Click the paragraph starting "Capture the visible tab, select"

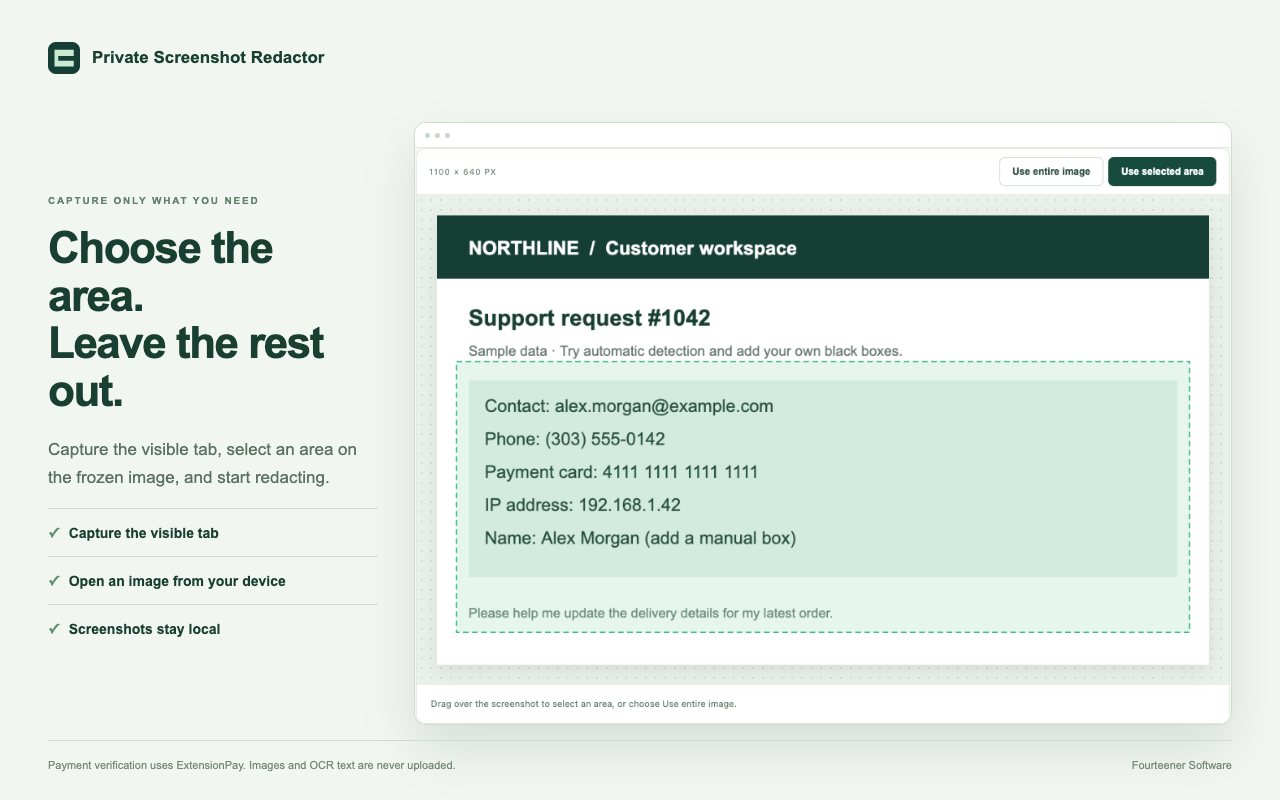(x=203, y=463)
